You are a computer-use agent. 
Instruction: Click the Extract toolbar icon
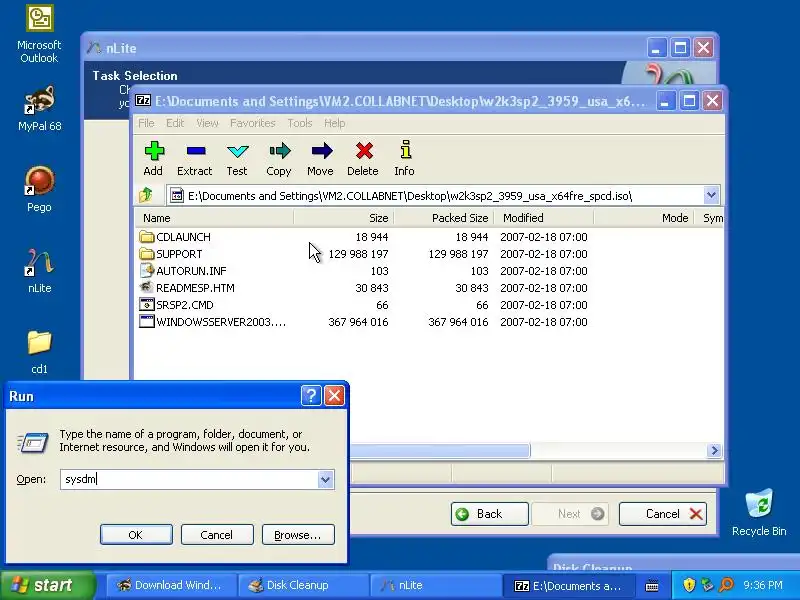coord(195,152)
